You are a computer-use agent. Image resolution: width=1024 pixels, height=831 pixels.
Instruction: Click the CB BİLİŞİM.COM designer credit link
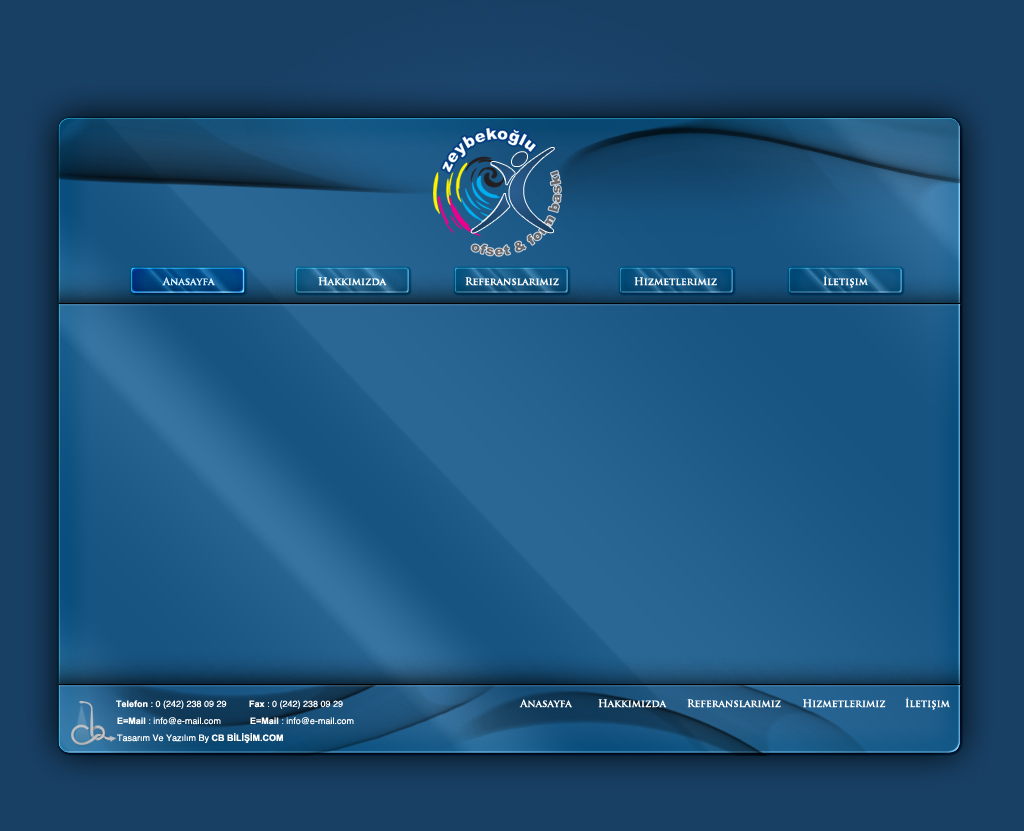pos(248,738)
